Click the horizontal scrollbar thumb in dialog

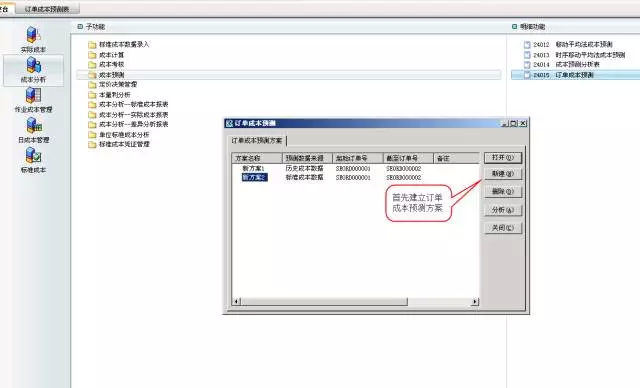click(x=324, y=302)
